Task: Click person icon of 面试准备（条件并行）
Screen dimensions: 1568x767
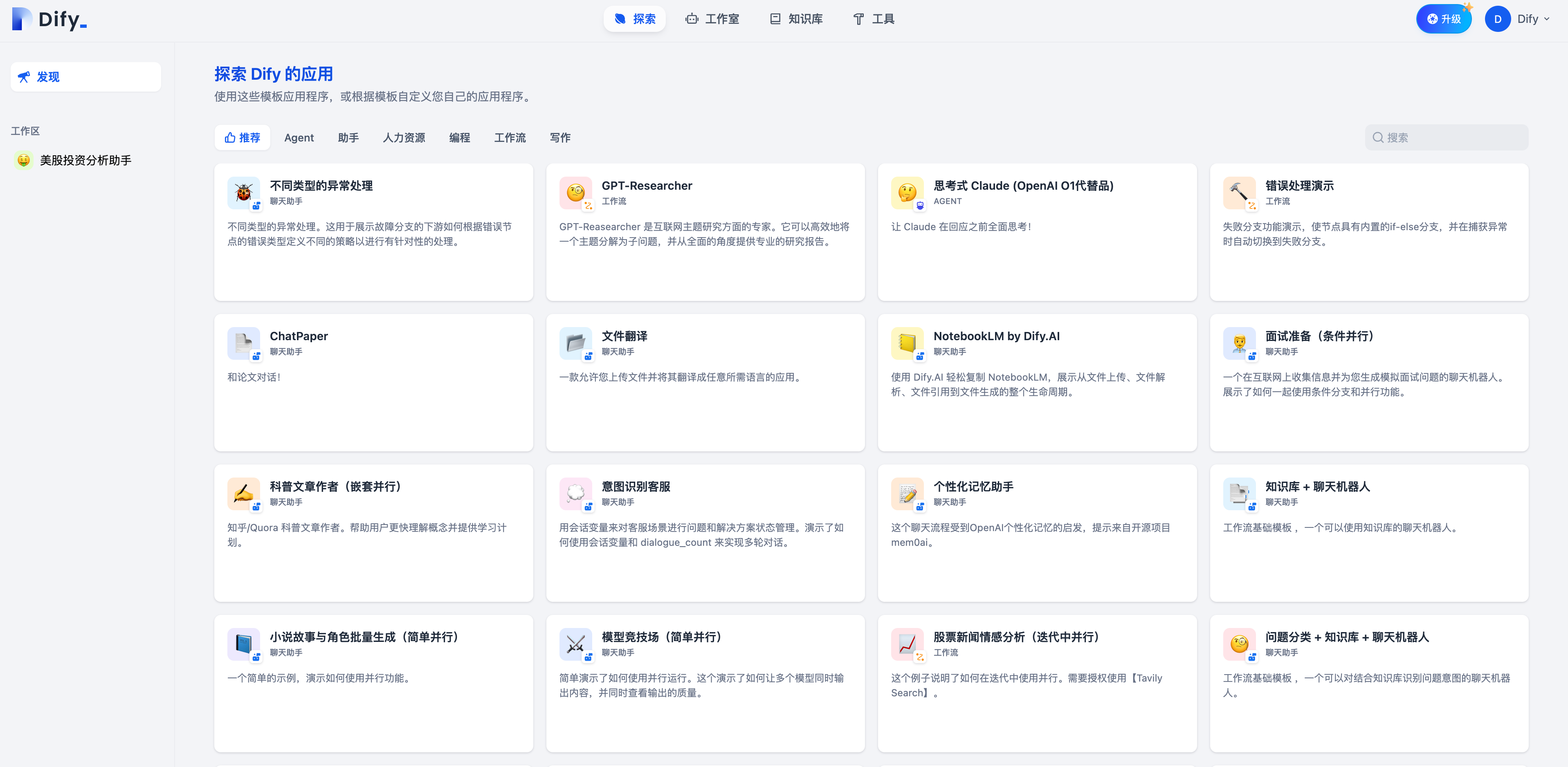Action: pyautogui.click(x=1239, y=343)
